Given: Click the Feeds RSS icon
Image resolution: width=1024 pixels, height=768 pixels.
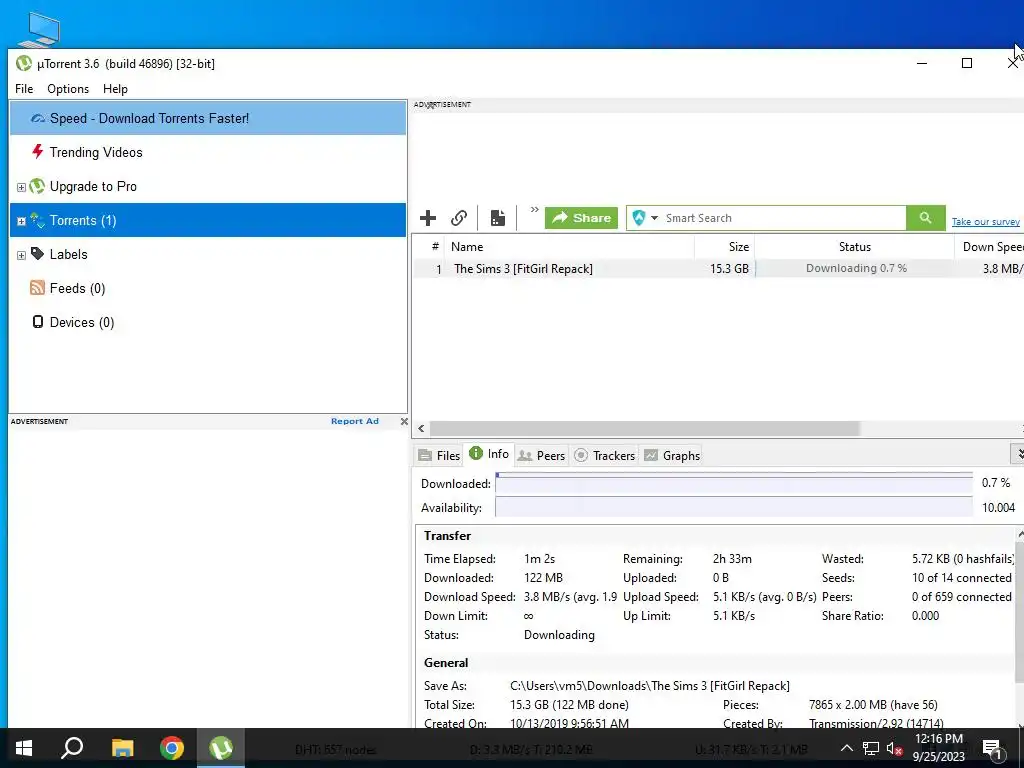Looking at the screenshot, I should click(x=37, y=287).
